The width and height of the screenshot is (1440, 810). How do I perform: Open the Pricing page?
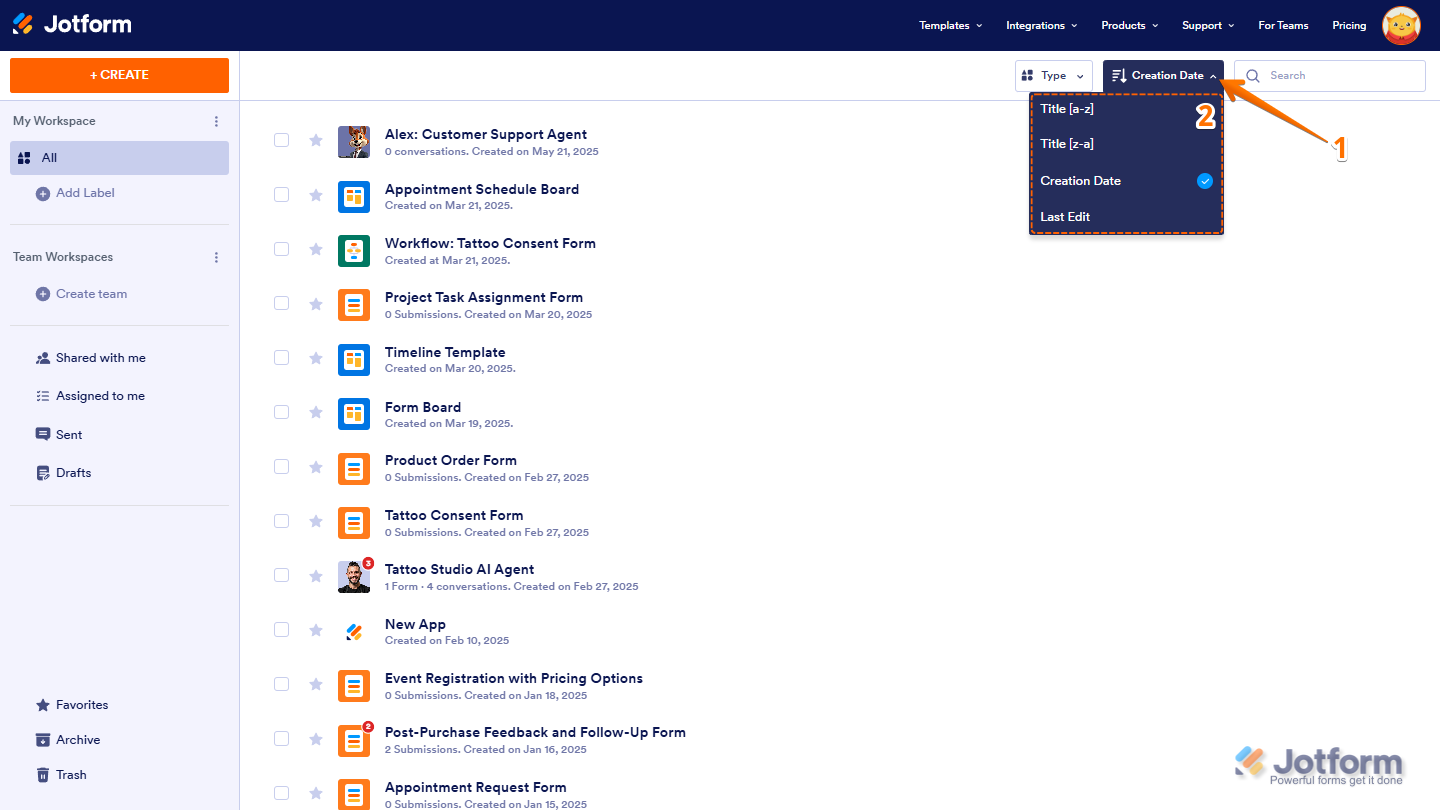1349,25
